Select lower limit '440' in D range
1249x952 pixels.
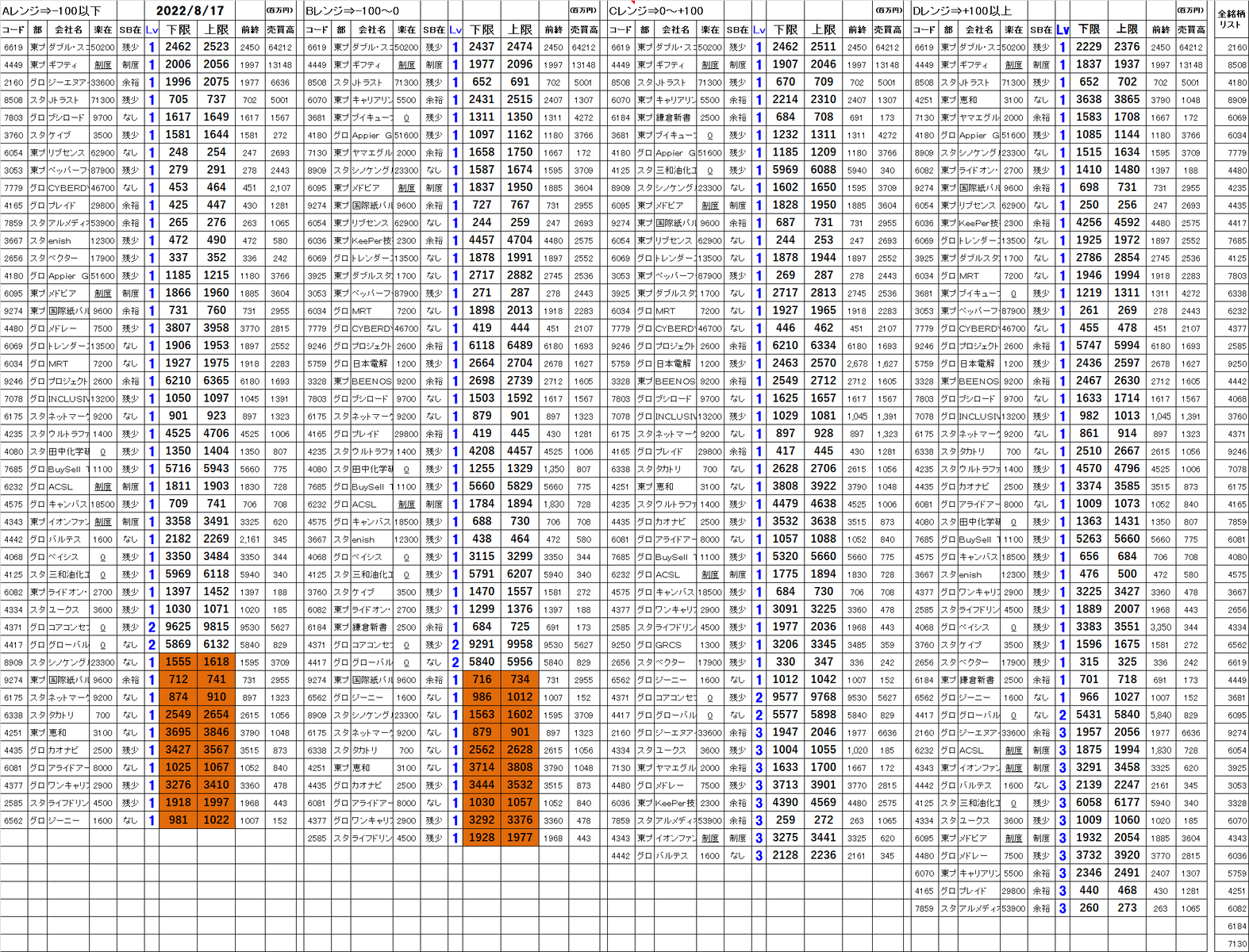tap(1089, 890)
